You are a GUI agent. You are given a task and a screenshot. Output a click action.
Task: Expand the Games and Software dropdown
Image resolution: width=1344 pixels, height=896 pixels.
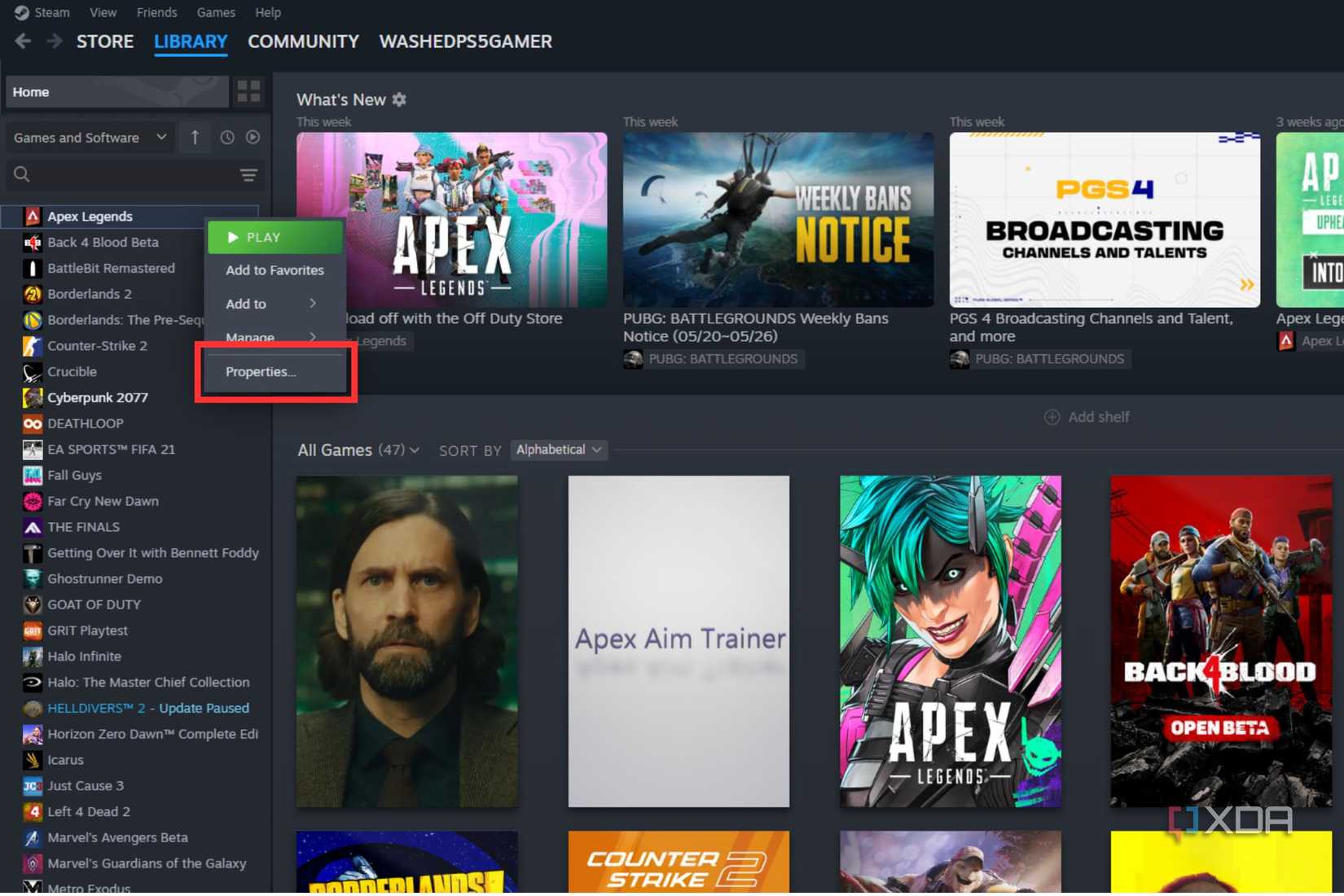click(90, 138)
